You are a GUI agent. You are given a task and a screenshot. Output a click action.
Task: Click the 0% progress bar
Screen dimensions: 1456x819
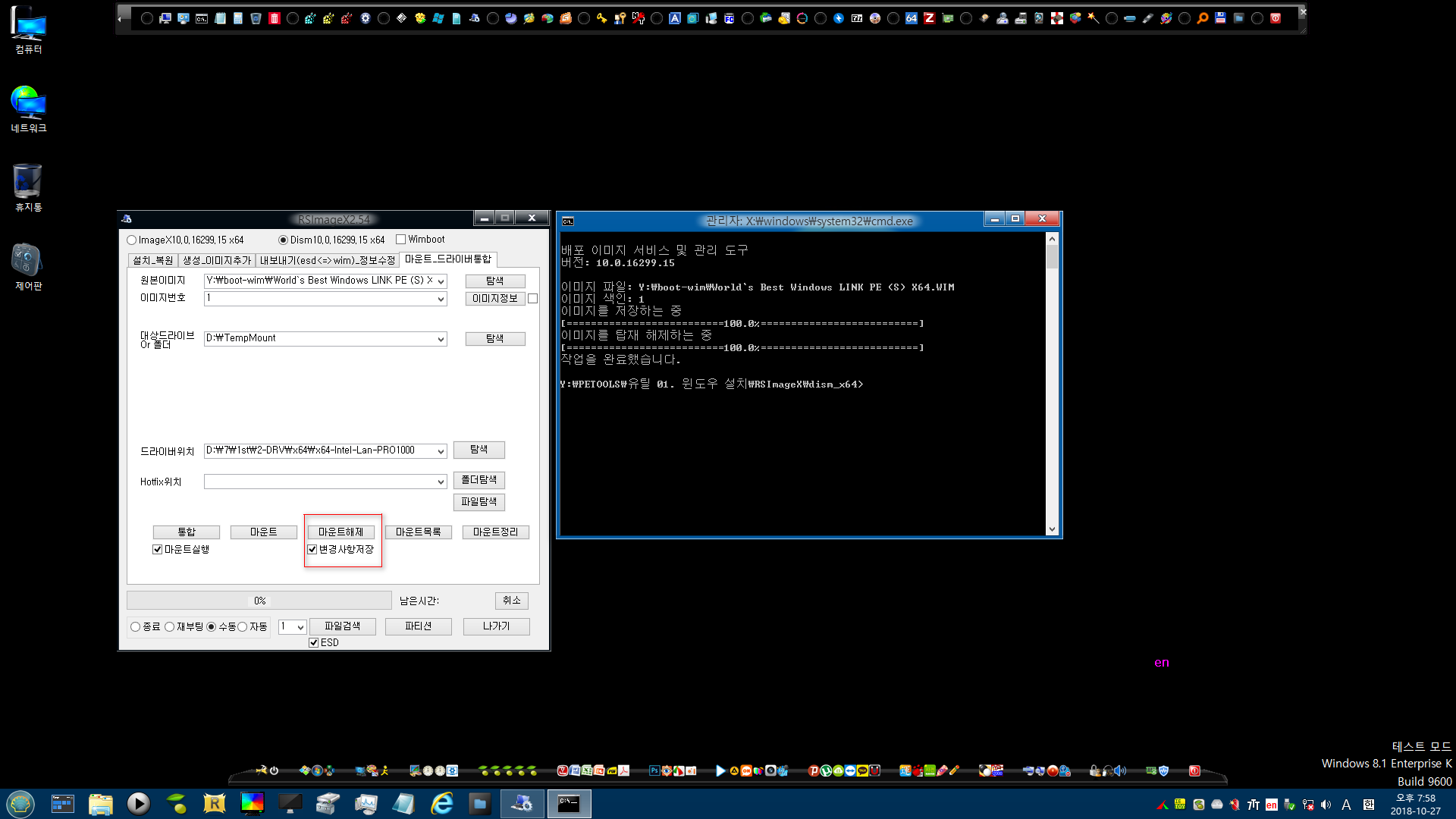[x=259, y=601]
